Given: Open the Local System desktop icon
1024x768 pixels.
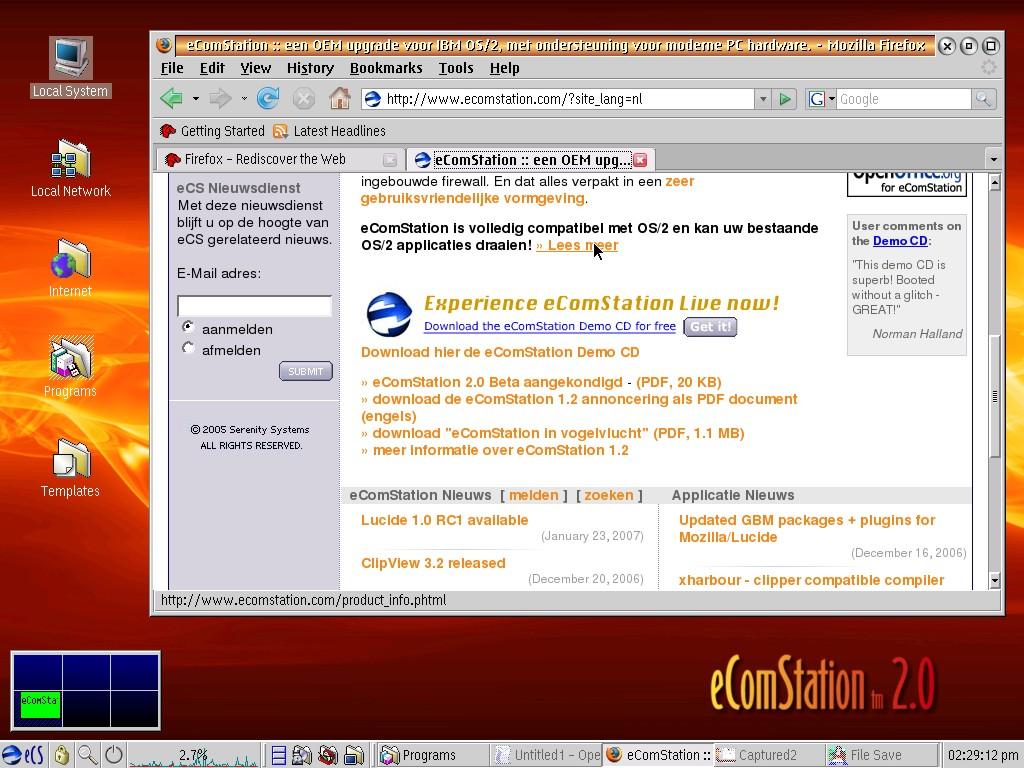Looking at the screenshot, I should pyautogui.click(x=71, y=67).
